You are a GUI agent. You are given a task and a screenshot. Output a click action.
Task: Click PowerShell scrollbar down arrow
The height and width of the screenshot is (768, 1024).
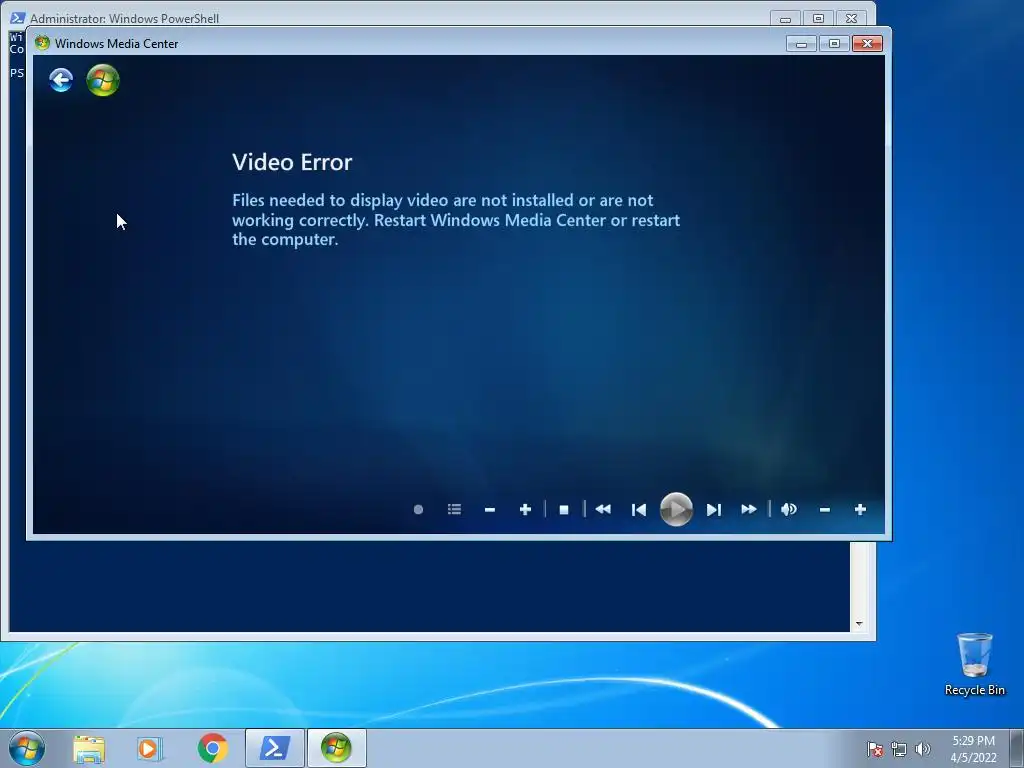click(x=859, y=624)
